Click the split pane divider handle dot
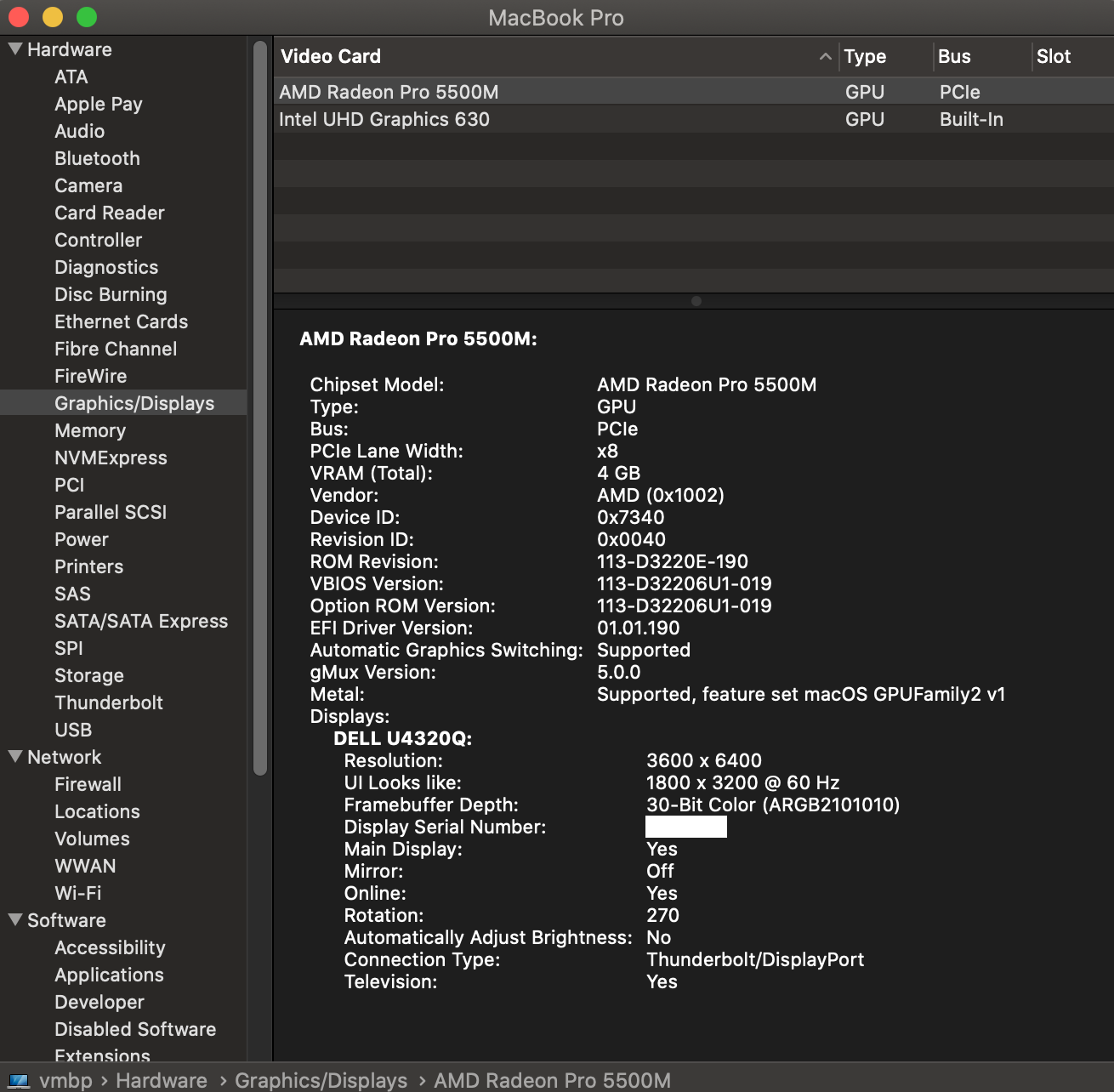This screenshot has height=1092, width=1114. coord(696,301)
